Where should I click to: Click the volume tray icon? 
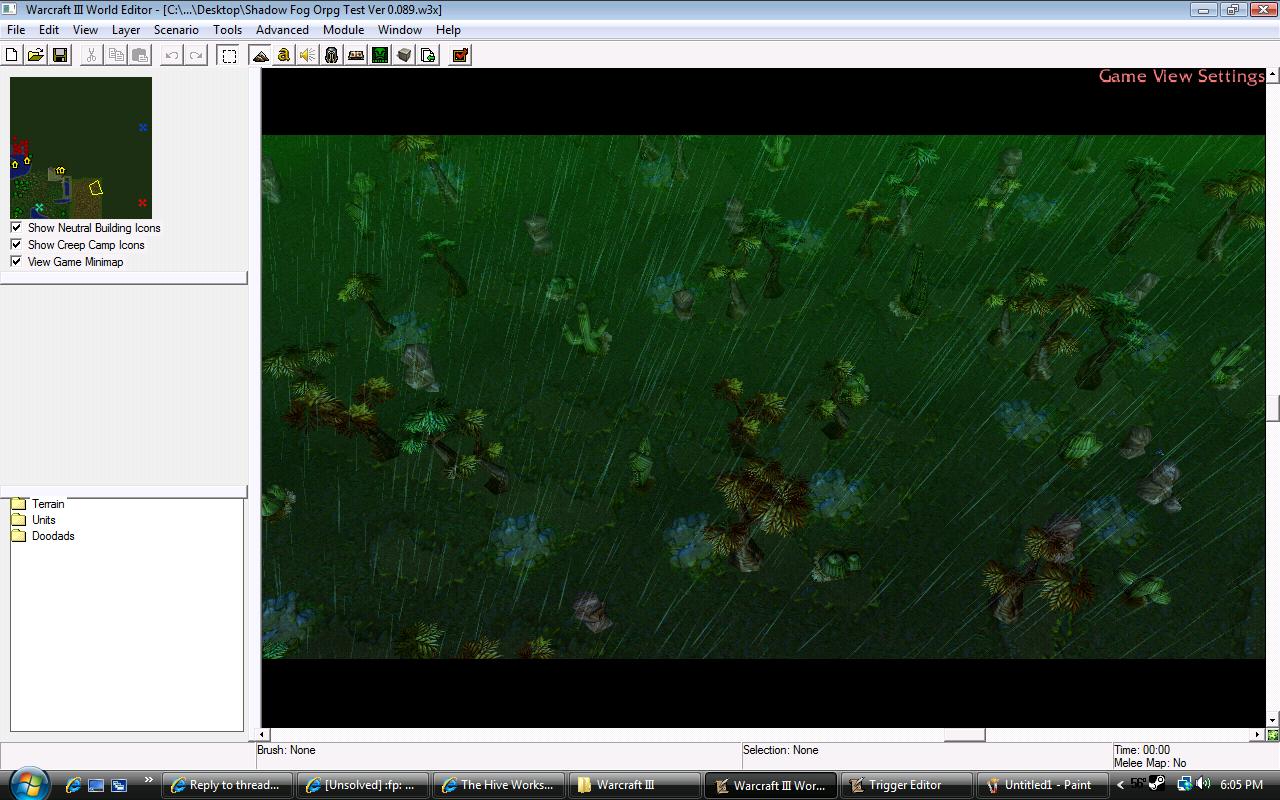point(1203,784)
